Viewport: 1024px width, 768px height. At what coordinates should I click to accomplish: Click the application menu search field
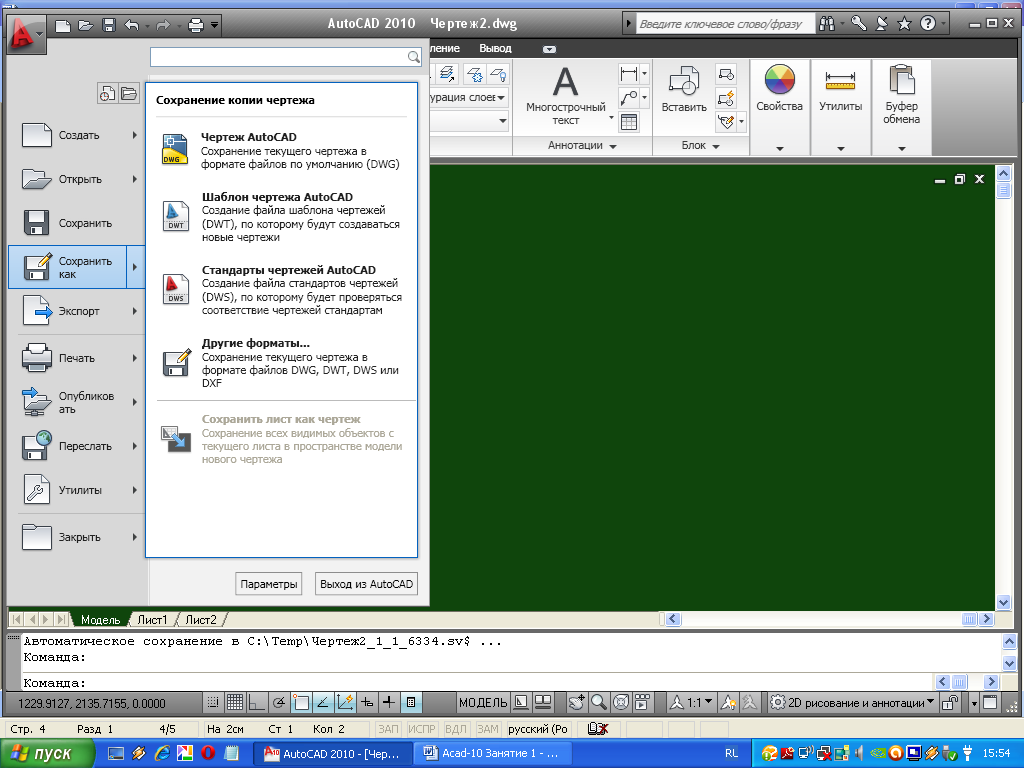[x=285, y=57]
